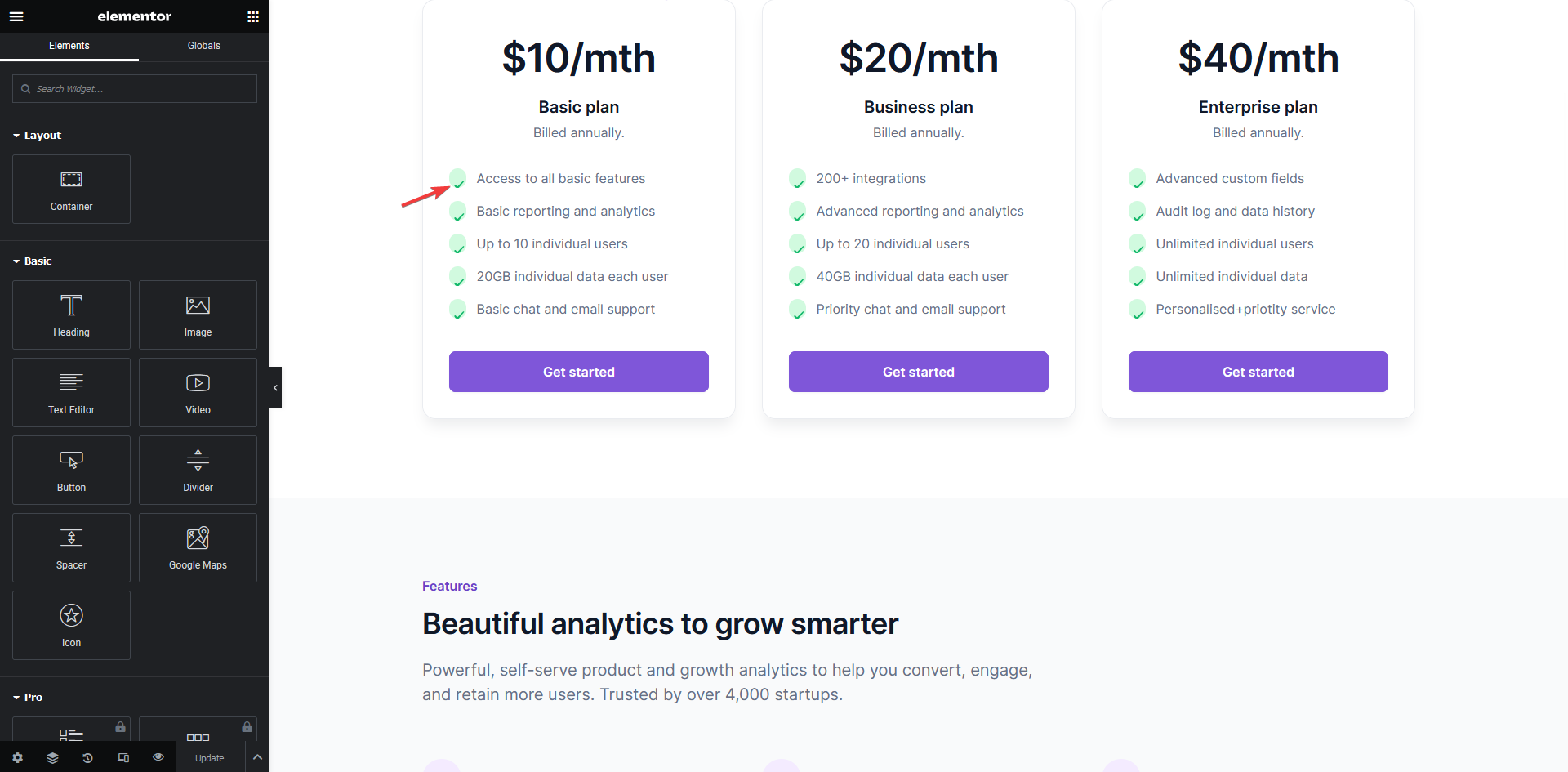Viewport: 1568px width, 772px height.
Task: Open the widgets grid icon
Action: pyautogui.click(x=253, y=16)
